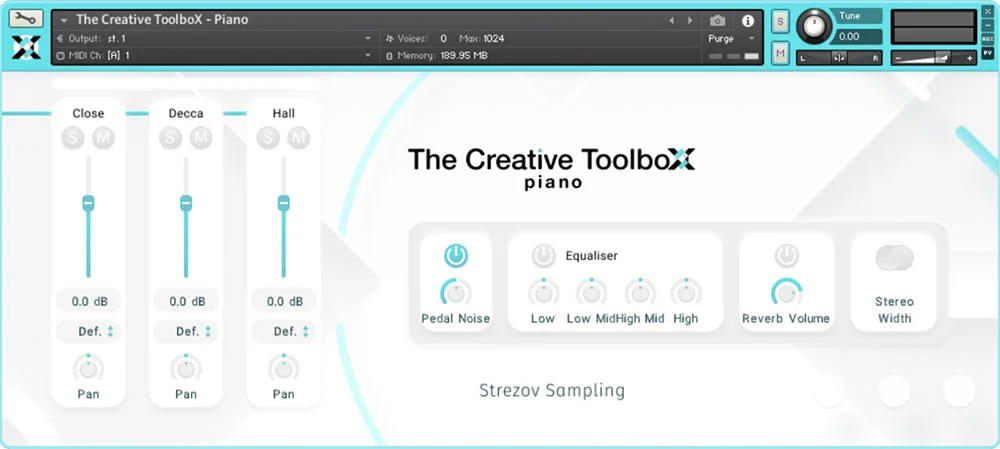Click the camera snapshot icon
The height and width of the screenshot is (449, 1000).
717,20
